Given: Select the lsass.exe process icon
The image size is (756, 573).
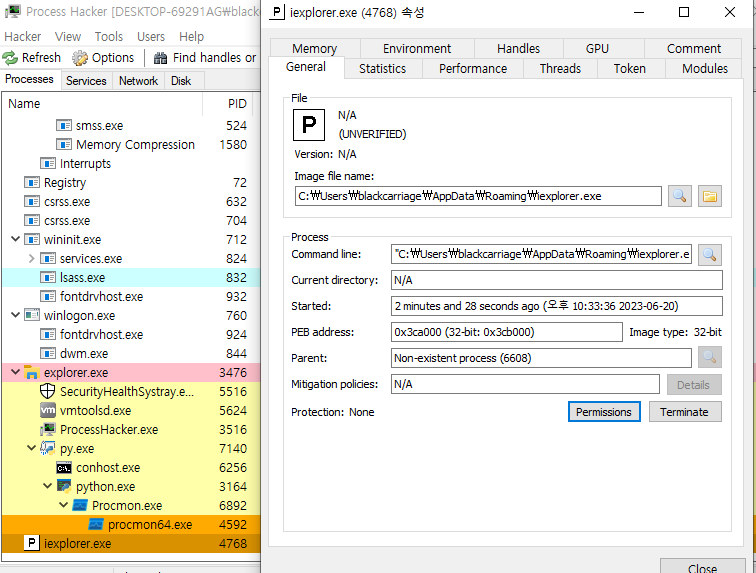Looking at the screenshot, I should coord(47,277).
